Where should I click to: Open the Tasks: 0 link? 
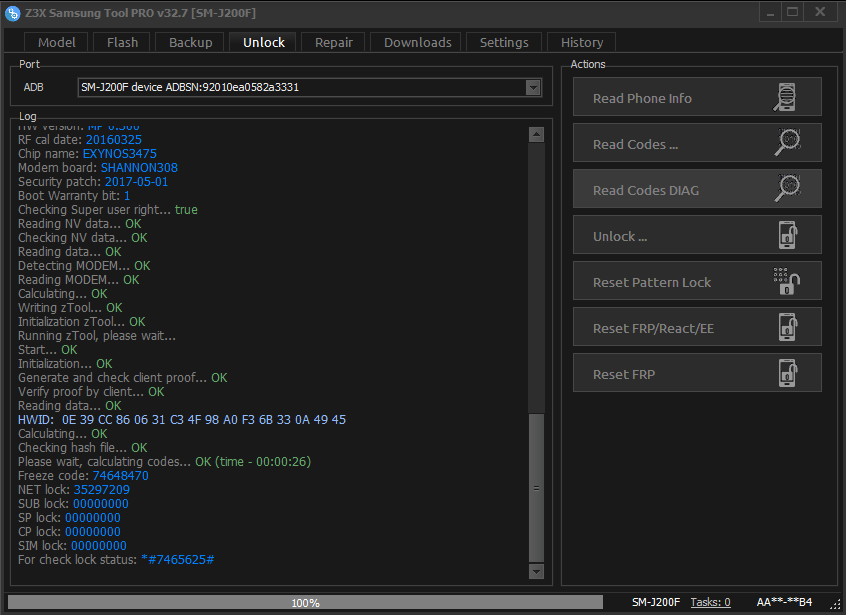coord(710,602)
